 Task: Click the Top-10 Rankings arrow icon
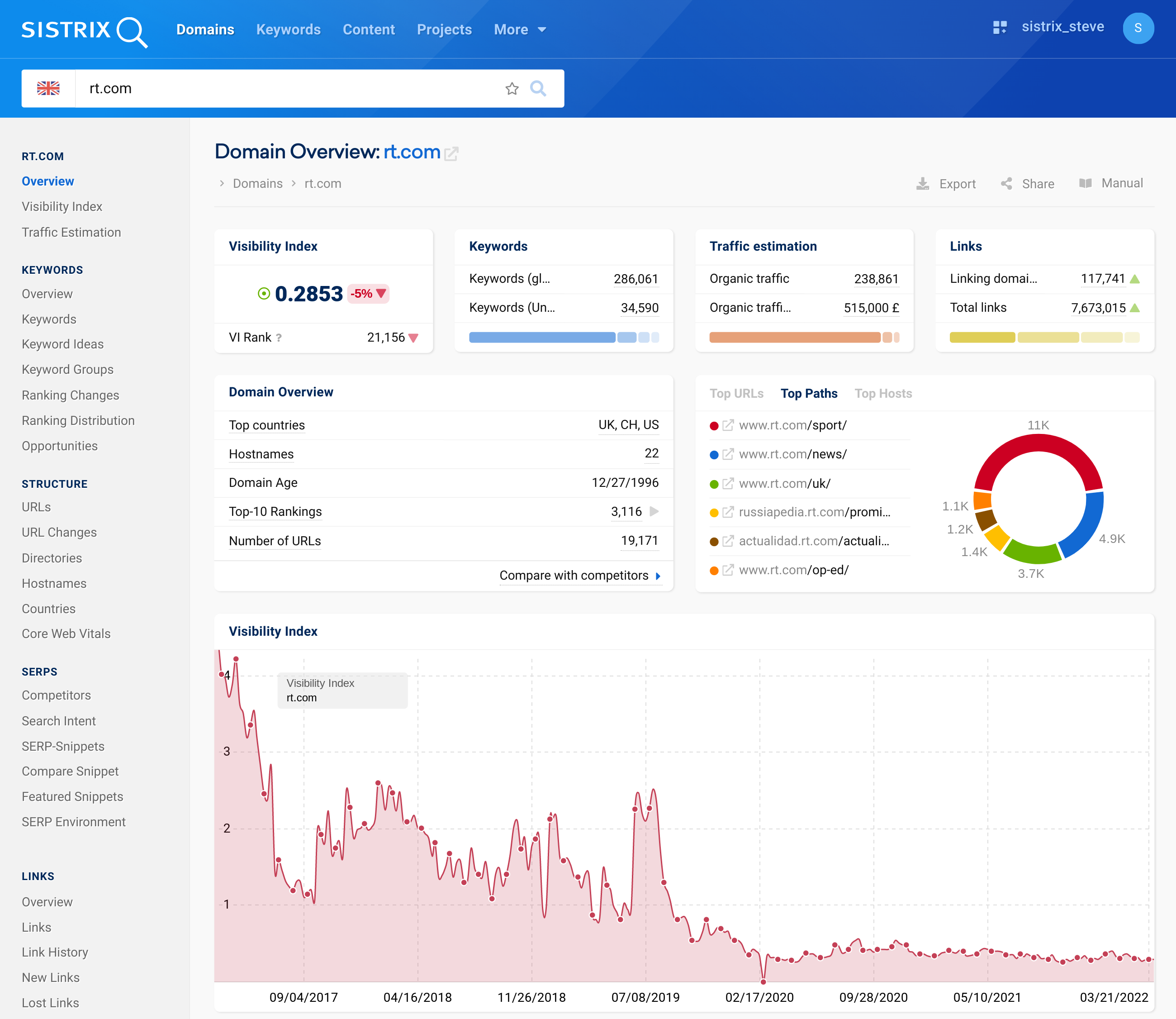tap(654, 511)
